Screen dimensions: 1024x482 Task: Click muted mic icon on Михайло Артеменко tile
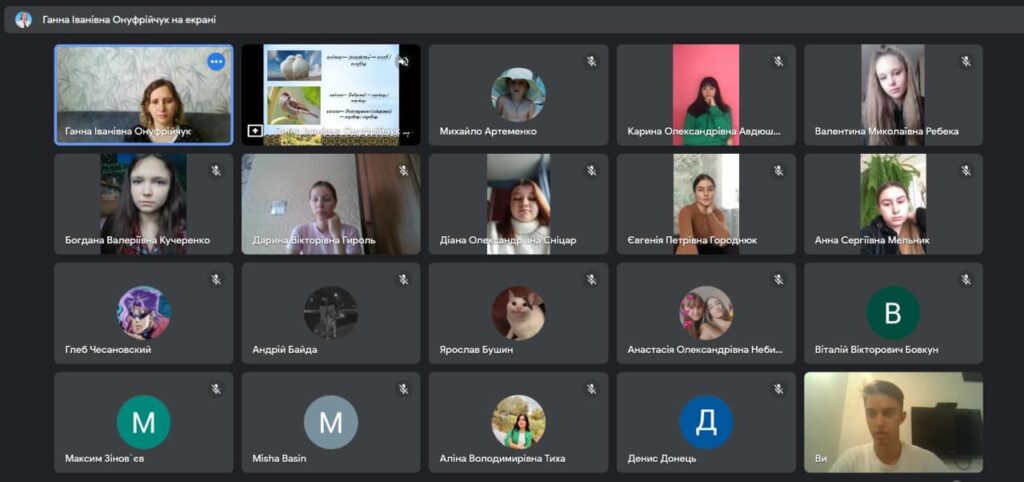click(x=591, y=62)
